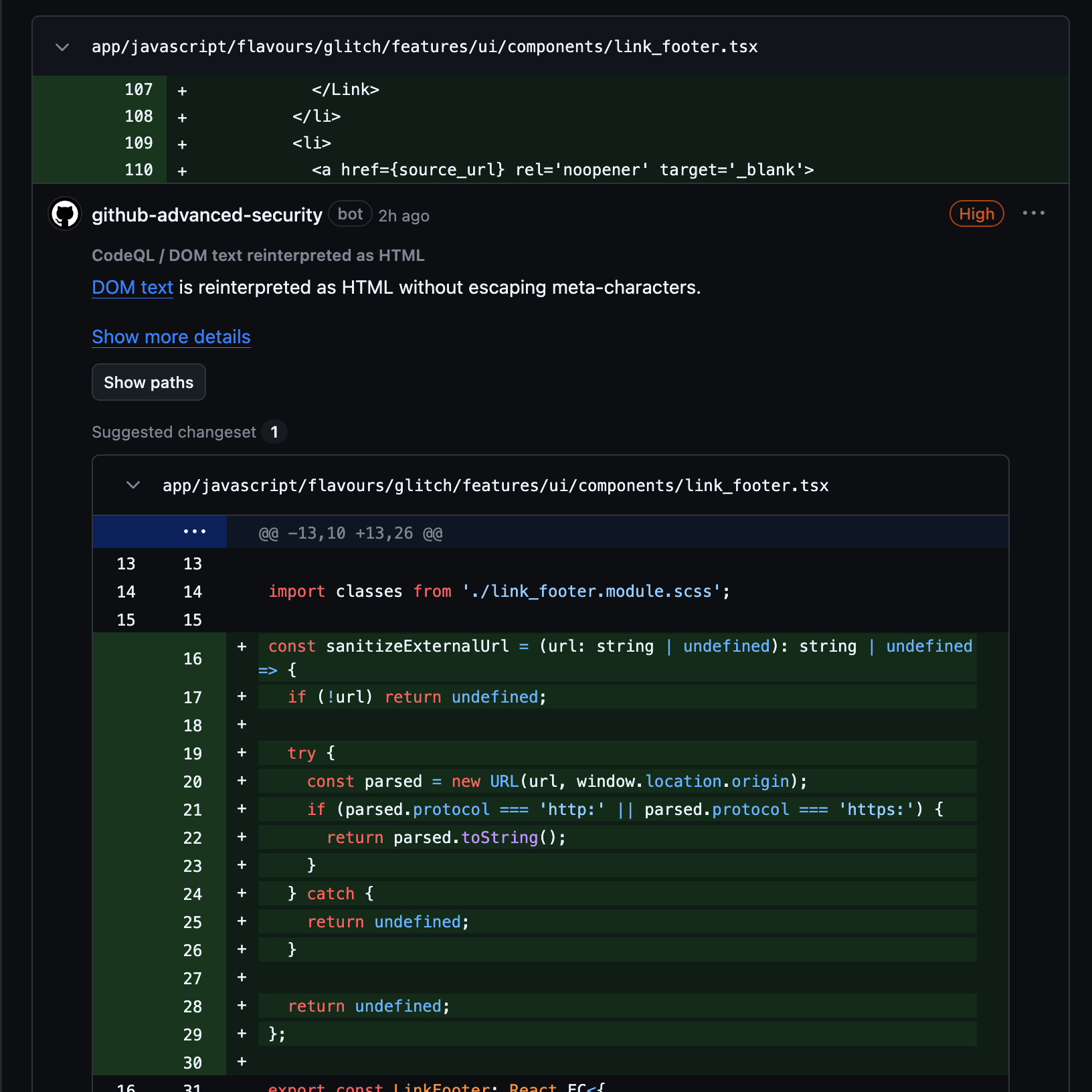Click new line number 28 return undefined
The width and height of the screenshot is (1092, 1092).
click(193, 1007)
